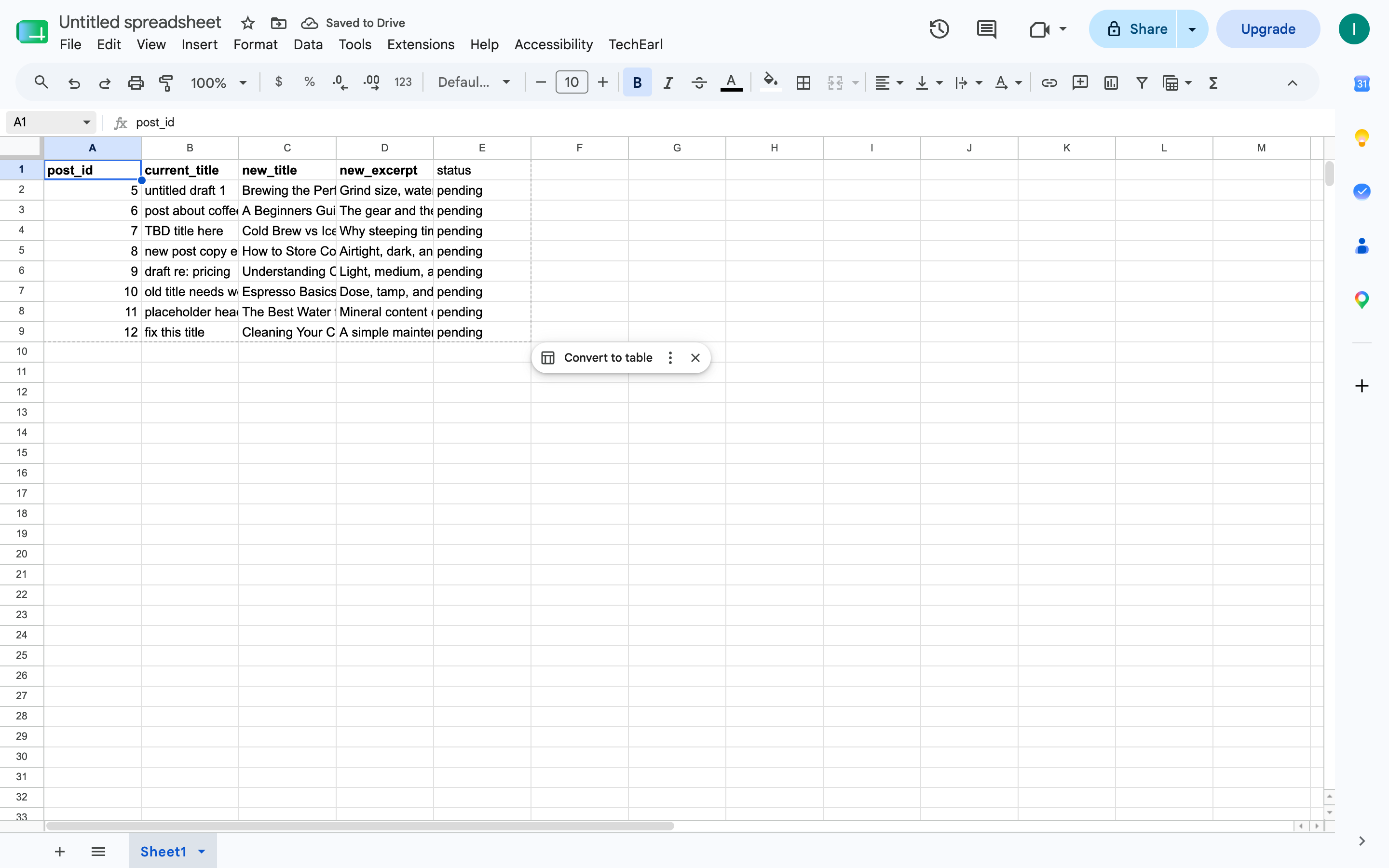The image size is (1389, 868).
Task: Click the Merge cells icon
Action: coord(834,82)
